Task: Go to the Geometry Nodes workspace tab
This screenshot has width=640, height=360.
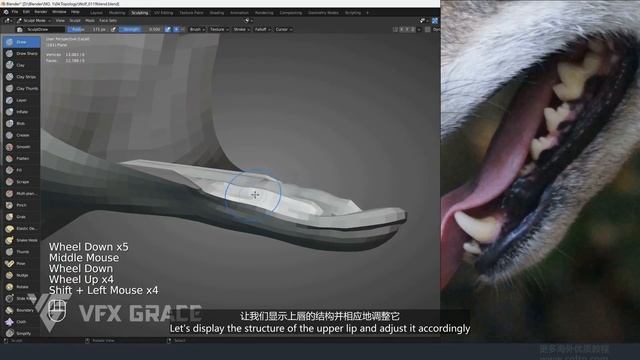Action: 323,13
